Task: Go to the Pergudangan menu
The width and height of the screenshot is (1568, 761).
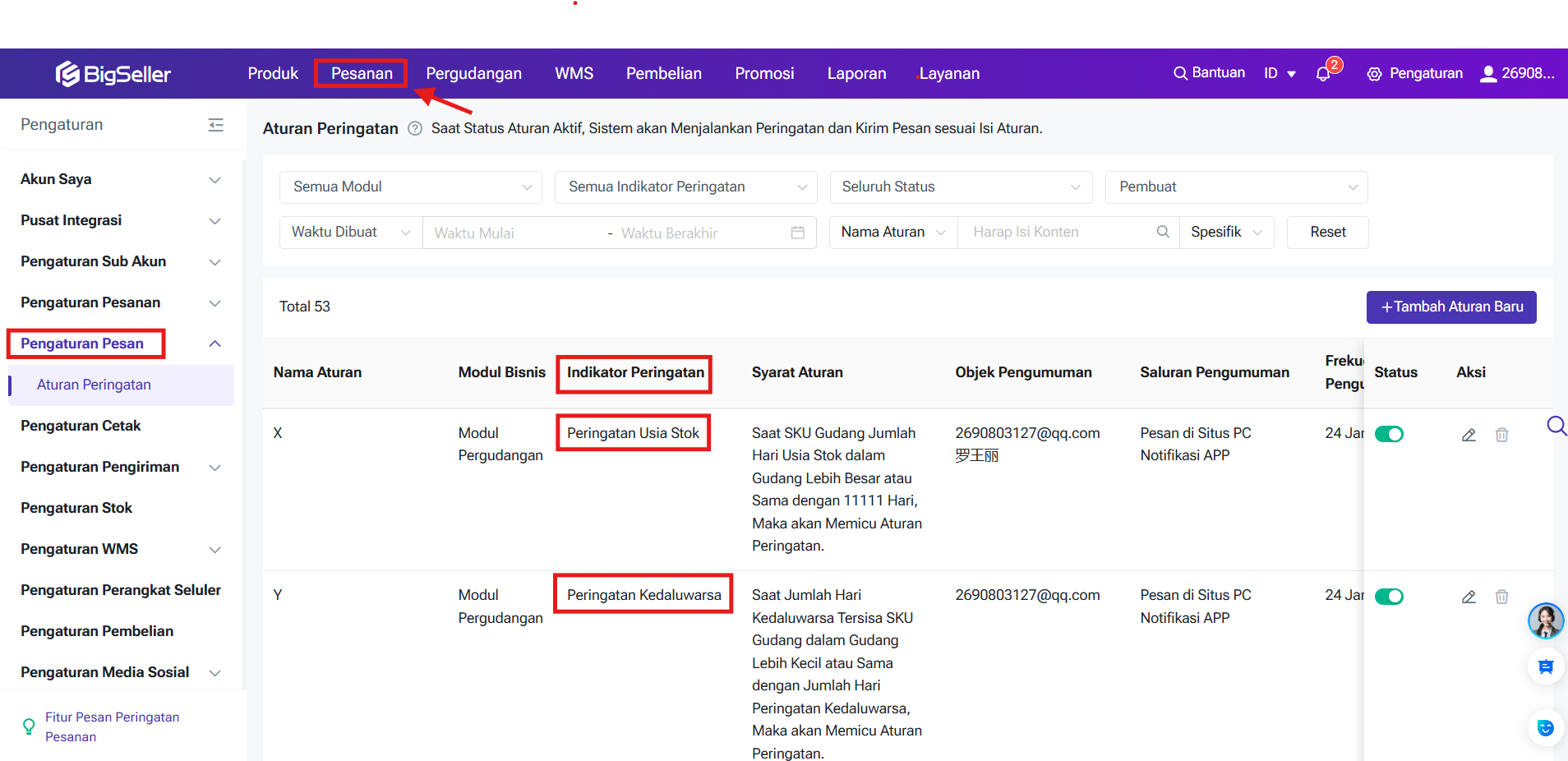Action: [x=473, y=73]
